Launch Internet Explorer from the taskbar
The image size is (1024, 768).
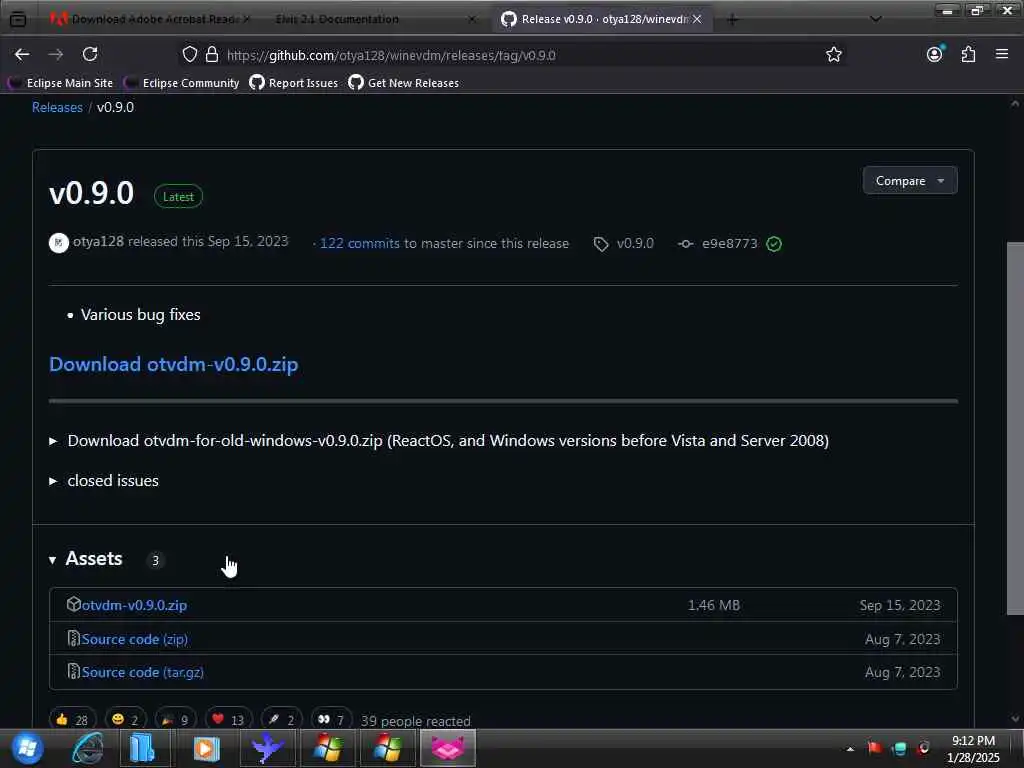(x=88, y=748)
